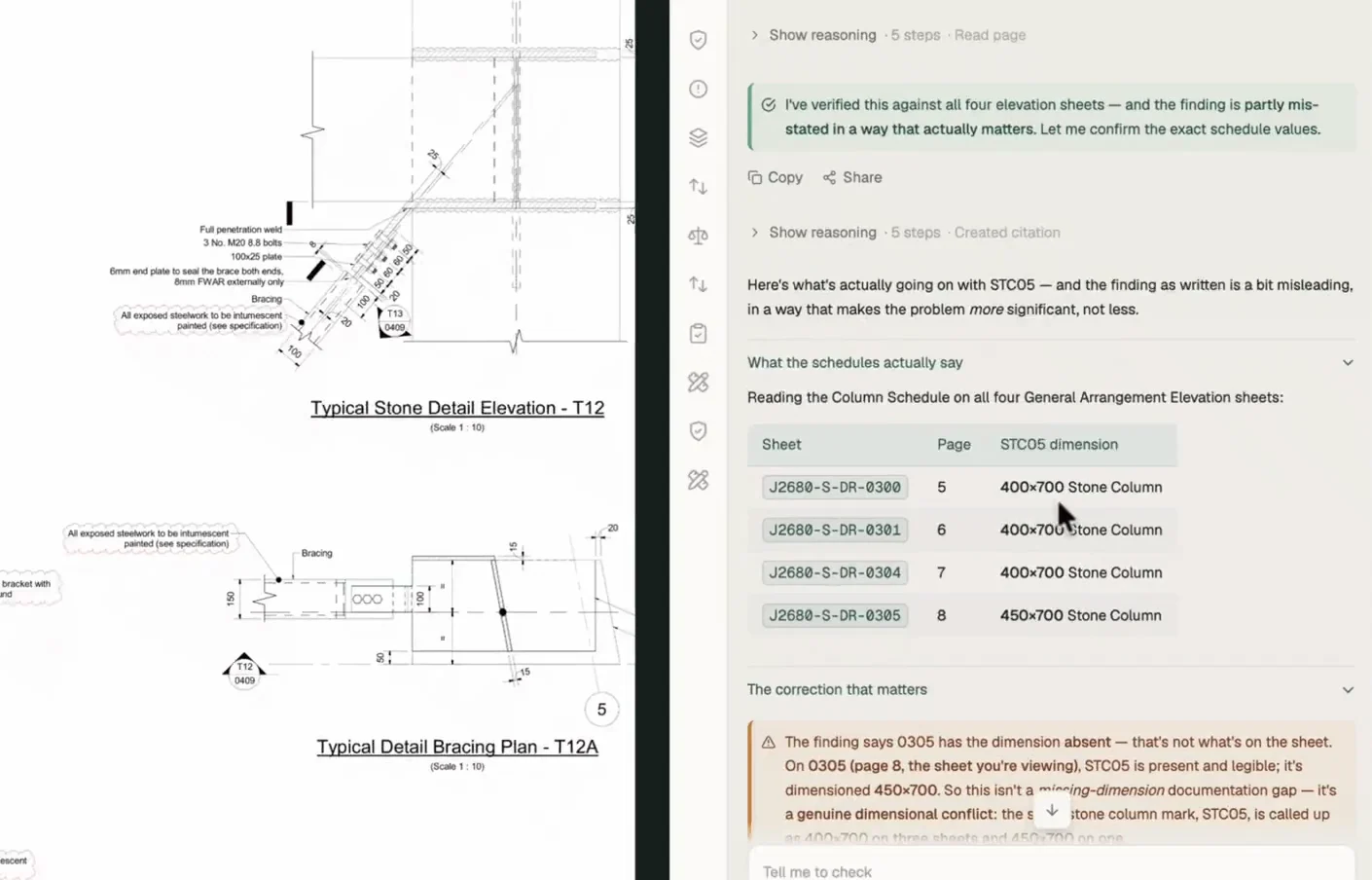Image resolution: width=1372 pixels, height=880 pixels.
Task: Click the T13 0409 section marker on the drawing
Action: [394, 320]
